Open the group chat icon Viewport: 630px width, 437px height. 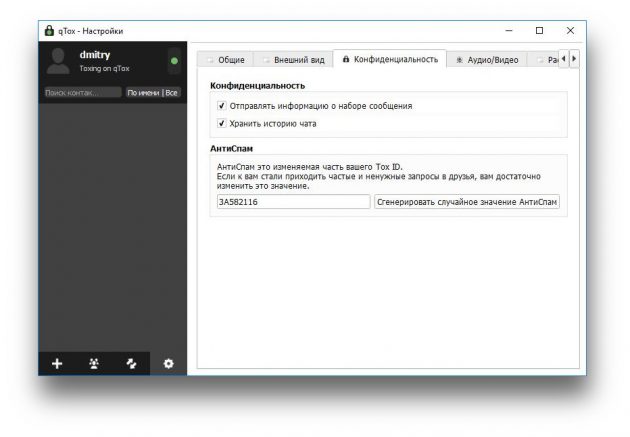94,363
